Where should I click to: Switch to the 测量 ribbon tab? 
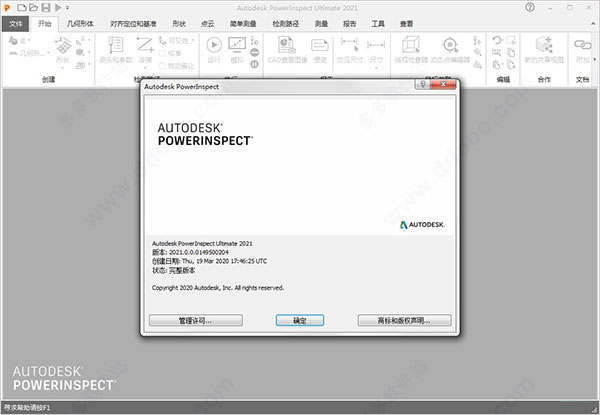click(x=321, y=24)
